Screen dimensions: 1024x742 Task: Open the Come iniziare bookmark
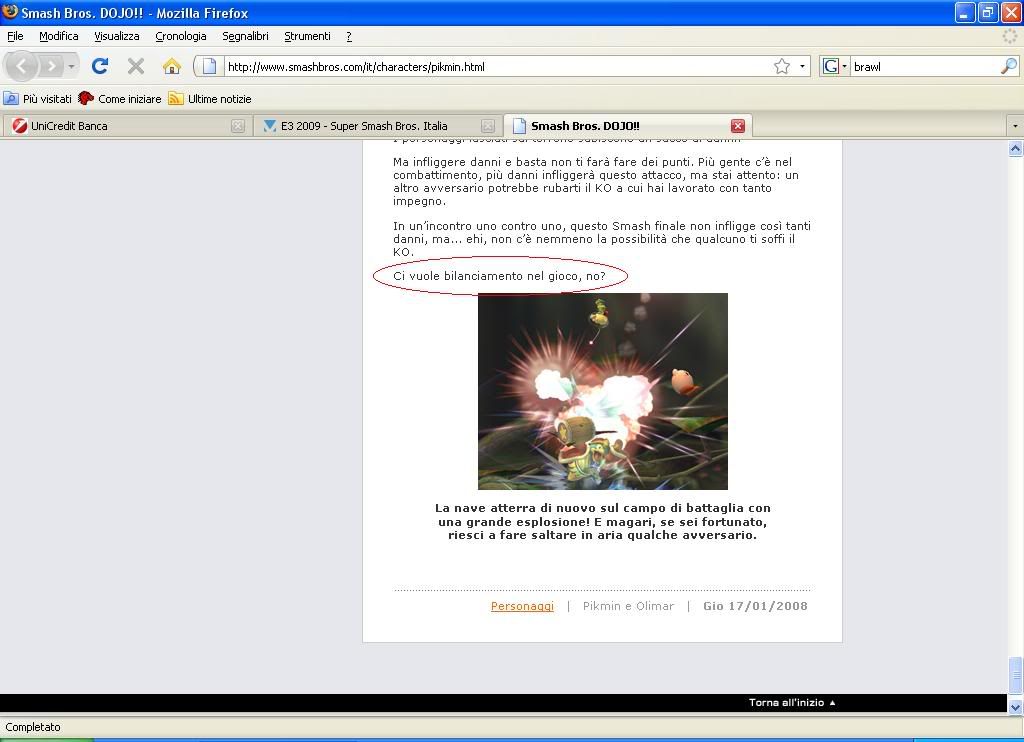click(x=120, y=99)
